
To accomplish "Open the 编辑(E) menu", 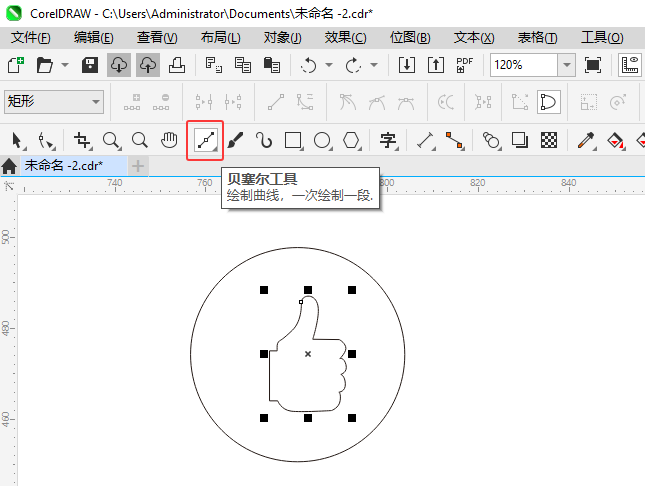I will tap(93, 38).
